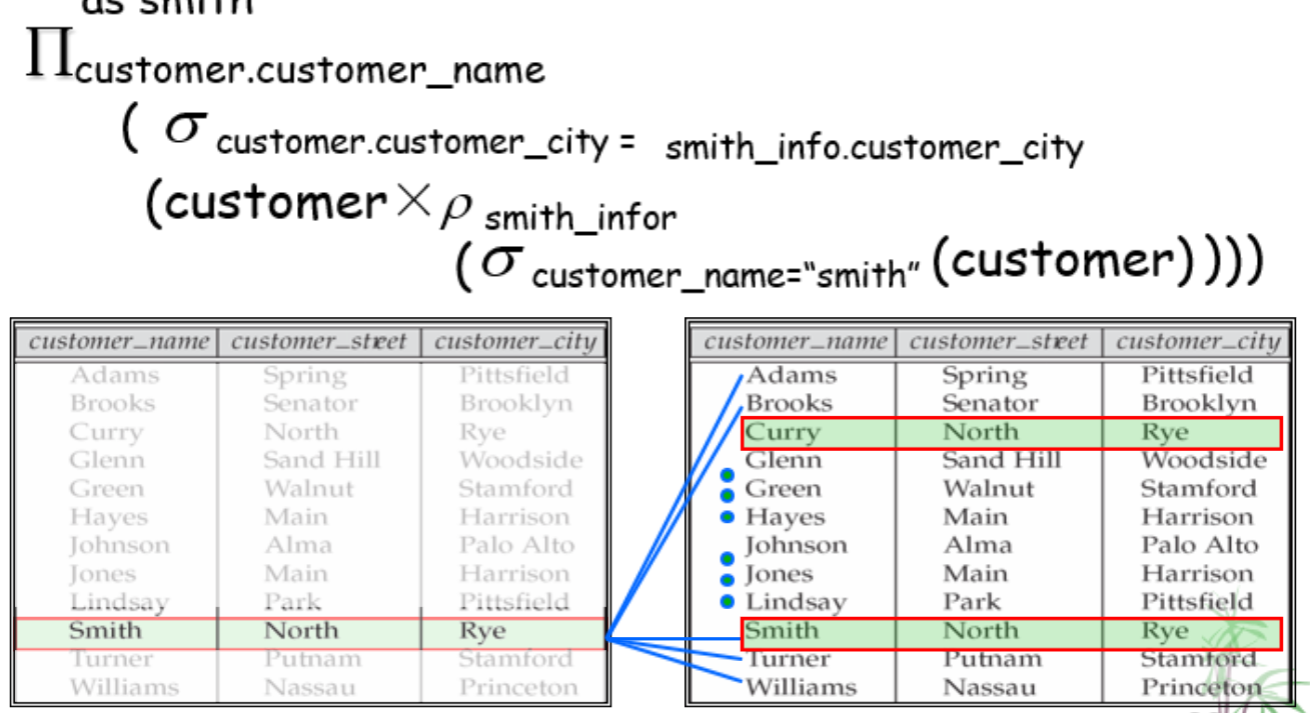The width and height of the screenshot is (1310, 713).
Task: Click the sigma before customer.customer_city
Action: coord(184,130)
